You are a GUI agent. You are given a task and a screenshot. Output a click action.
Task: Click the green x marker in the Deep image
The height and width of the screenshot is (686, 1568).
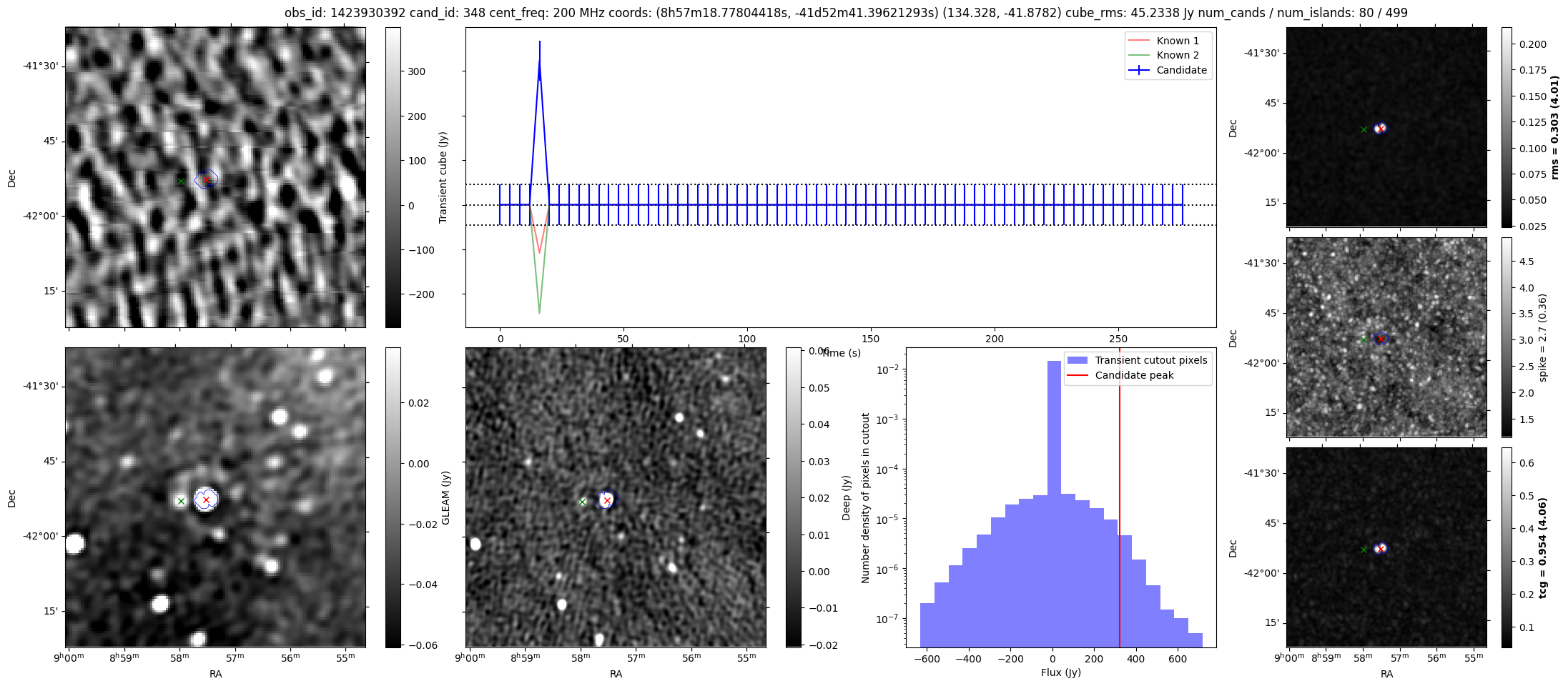click(583, 502)
